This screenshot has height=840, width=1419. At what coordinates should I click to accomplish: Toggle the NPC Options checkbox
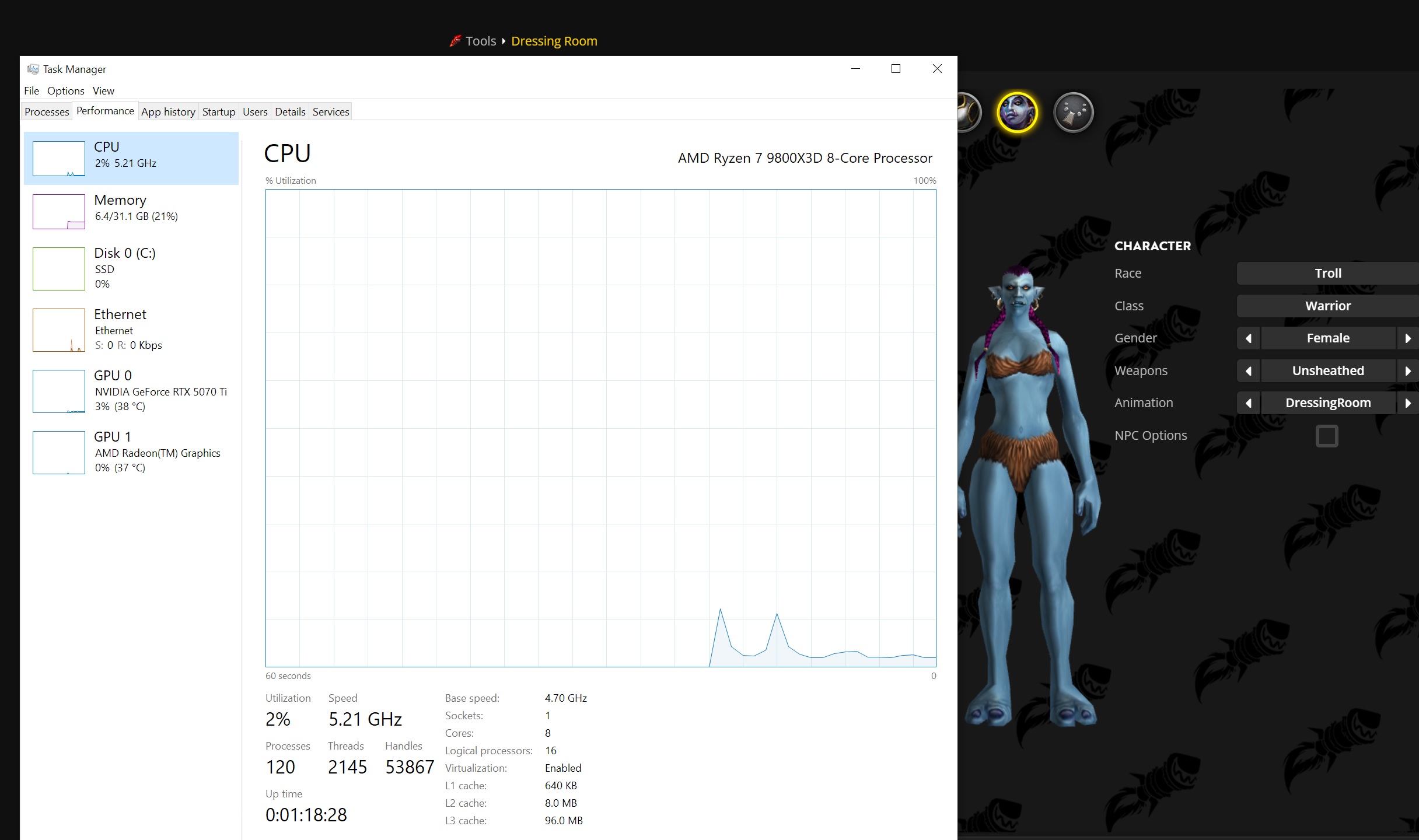(1327, 436)
